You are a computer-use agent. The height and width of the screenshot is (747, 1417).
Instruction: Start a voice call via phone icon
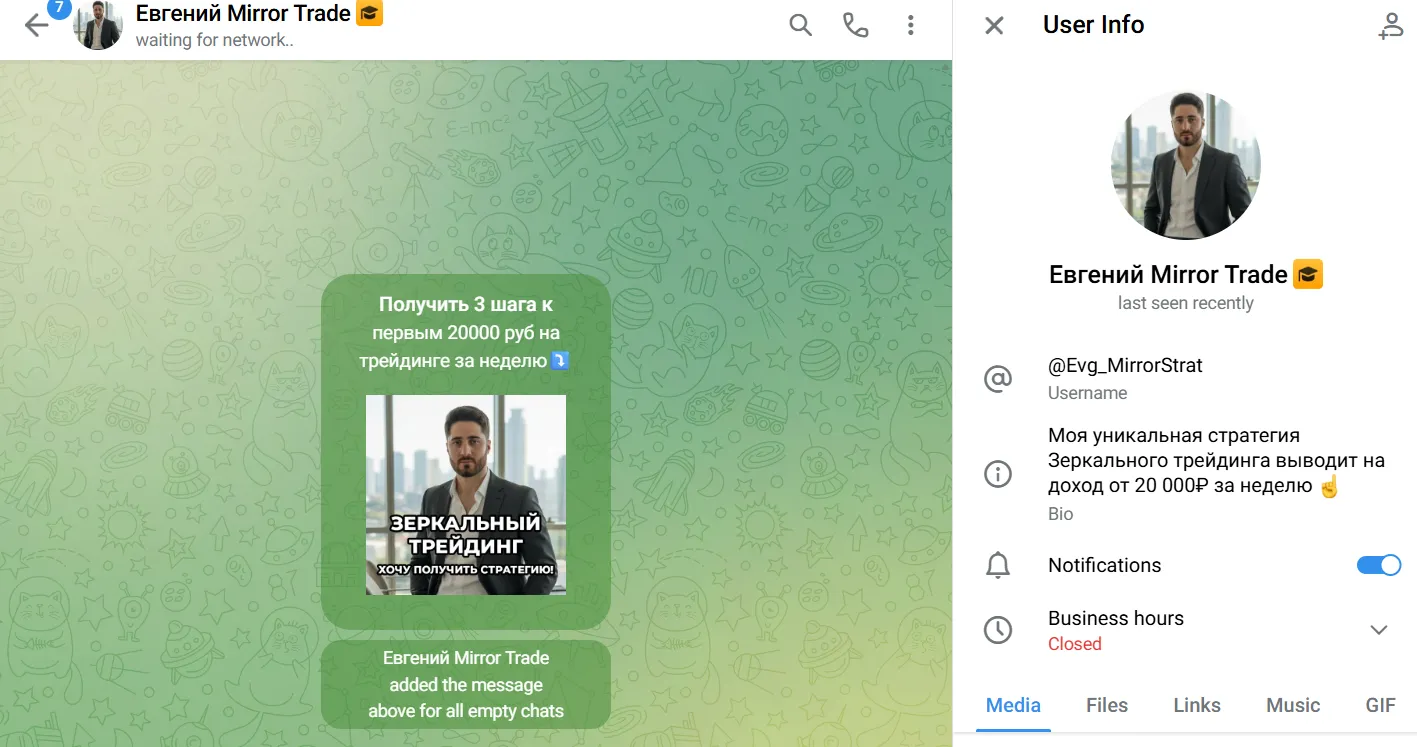[x=855, y=25]
